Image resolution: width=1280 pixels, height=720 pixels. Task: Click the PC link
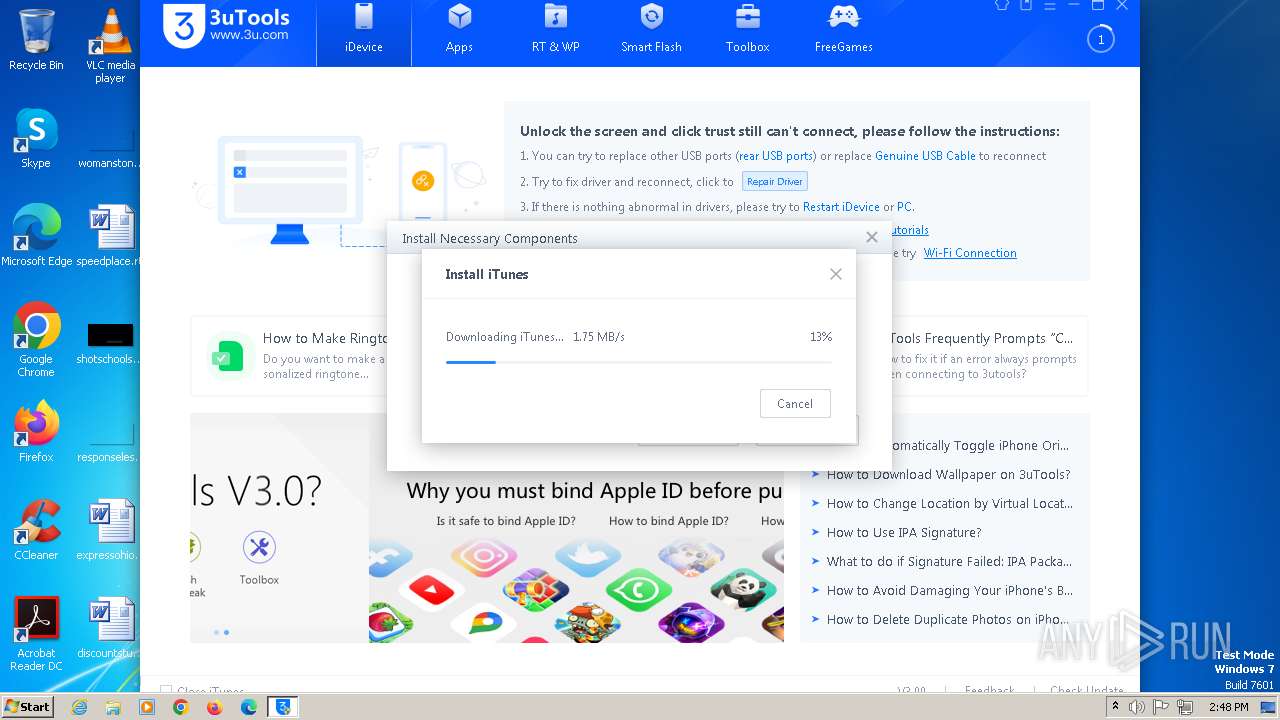[904, 207]
